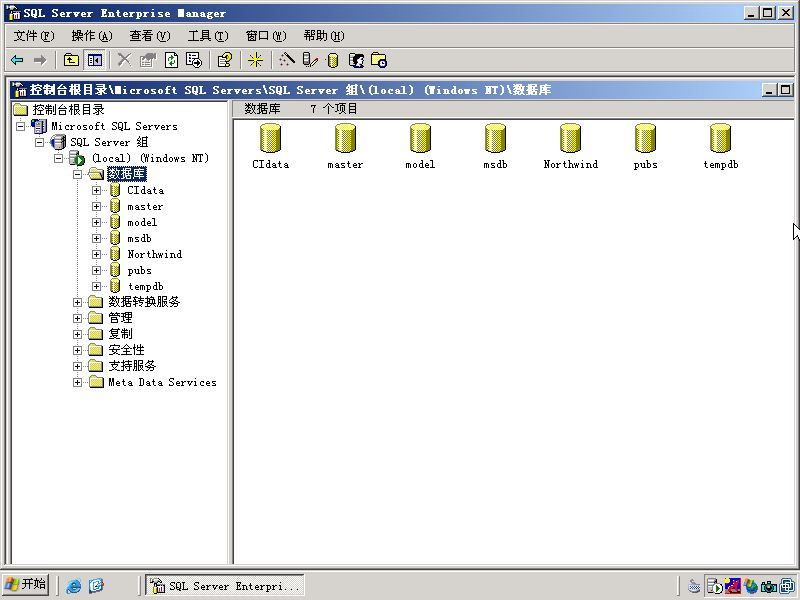Expand the master database in tree
The image size is (800, 600).
coord(96,207)
